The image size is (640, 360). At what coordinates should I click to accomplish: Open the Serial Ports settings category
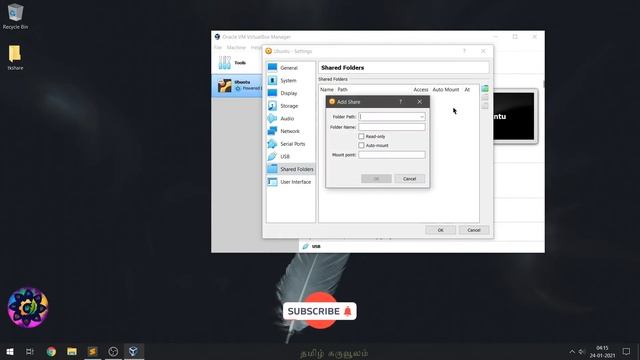291,144
